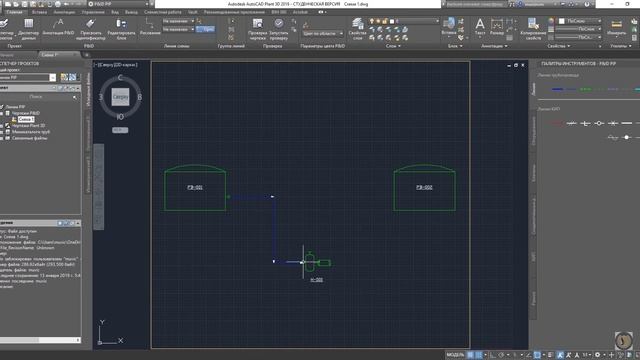
Task: Switch to the Вставка ribbon tab
Action: [x=39, y=12]
